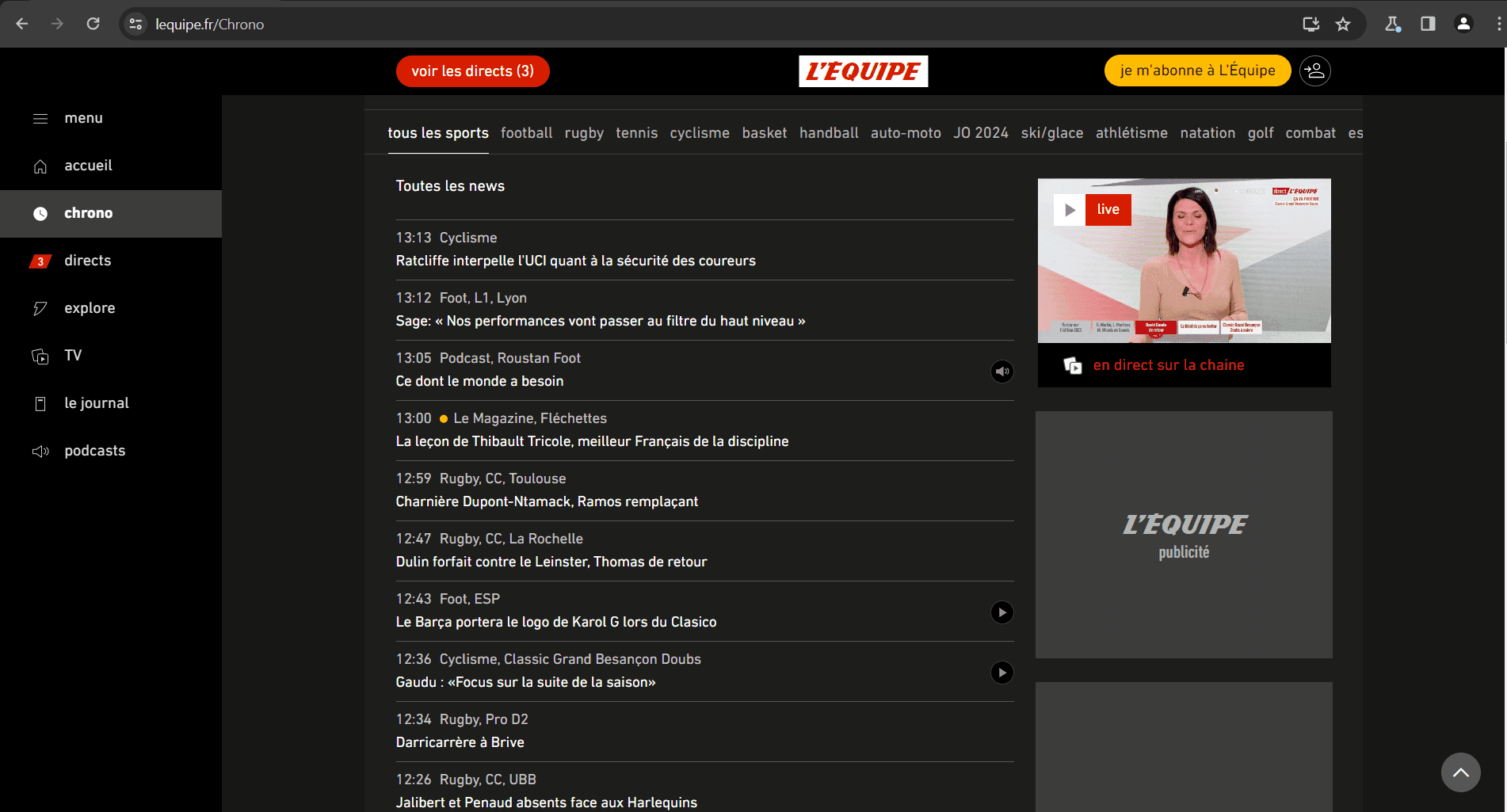The image size is (1507, 812).
Task: View site information icon in address bar
Action: click(136, 24)
